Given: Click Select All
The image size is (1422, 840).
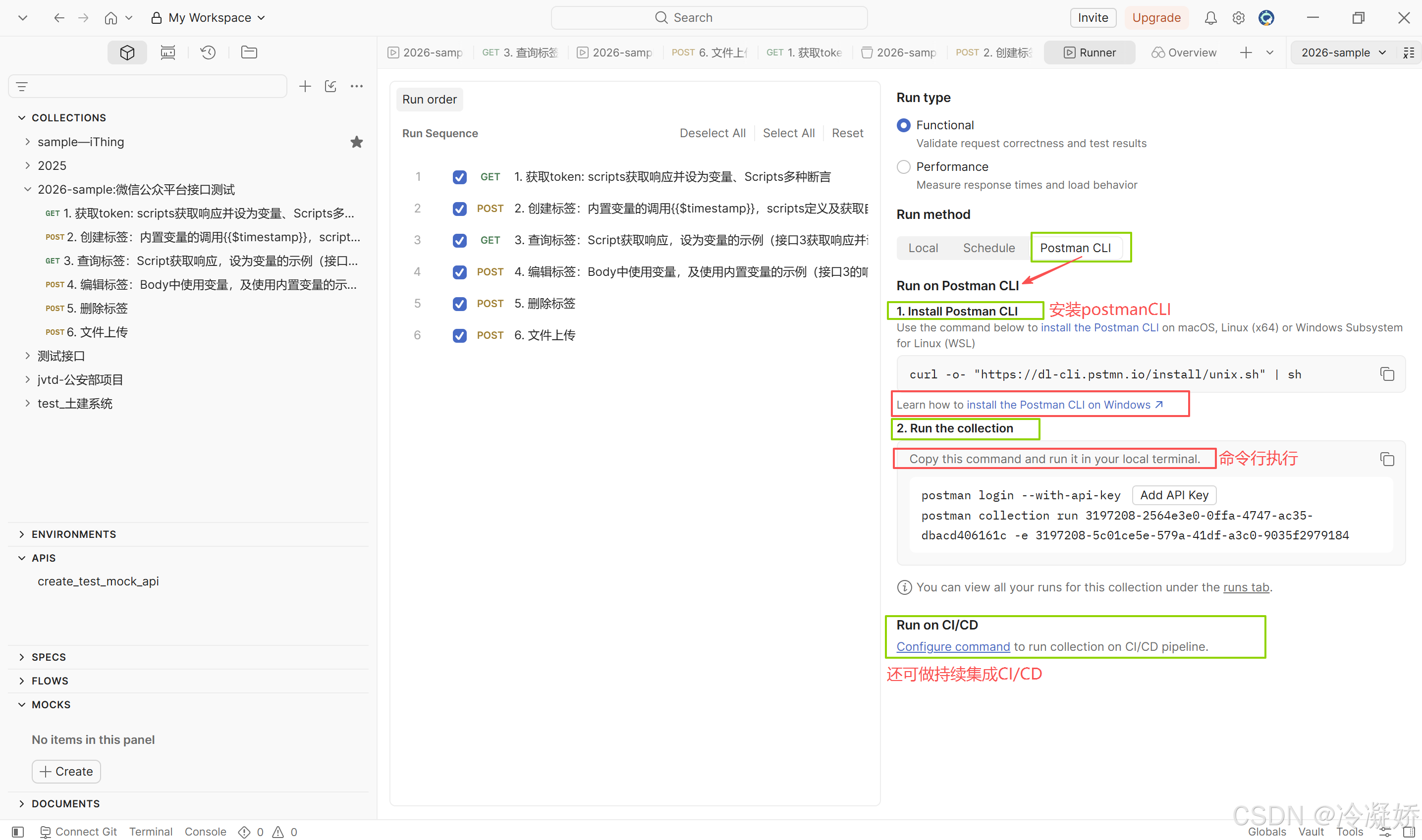Looking at the screenshot, I should [x=789, y=134].
